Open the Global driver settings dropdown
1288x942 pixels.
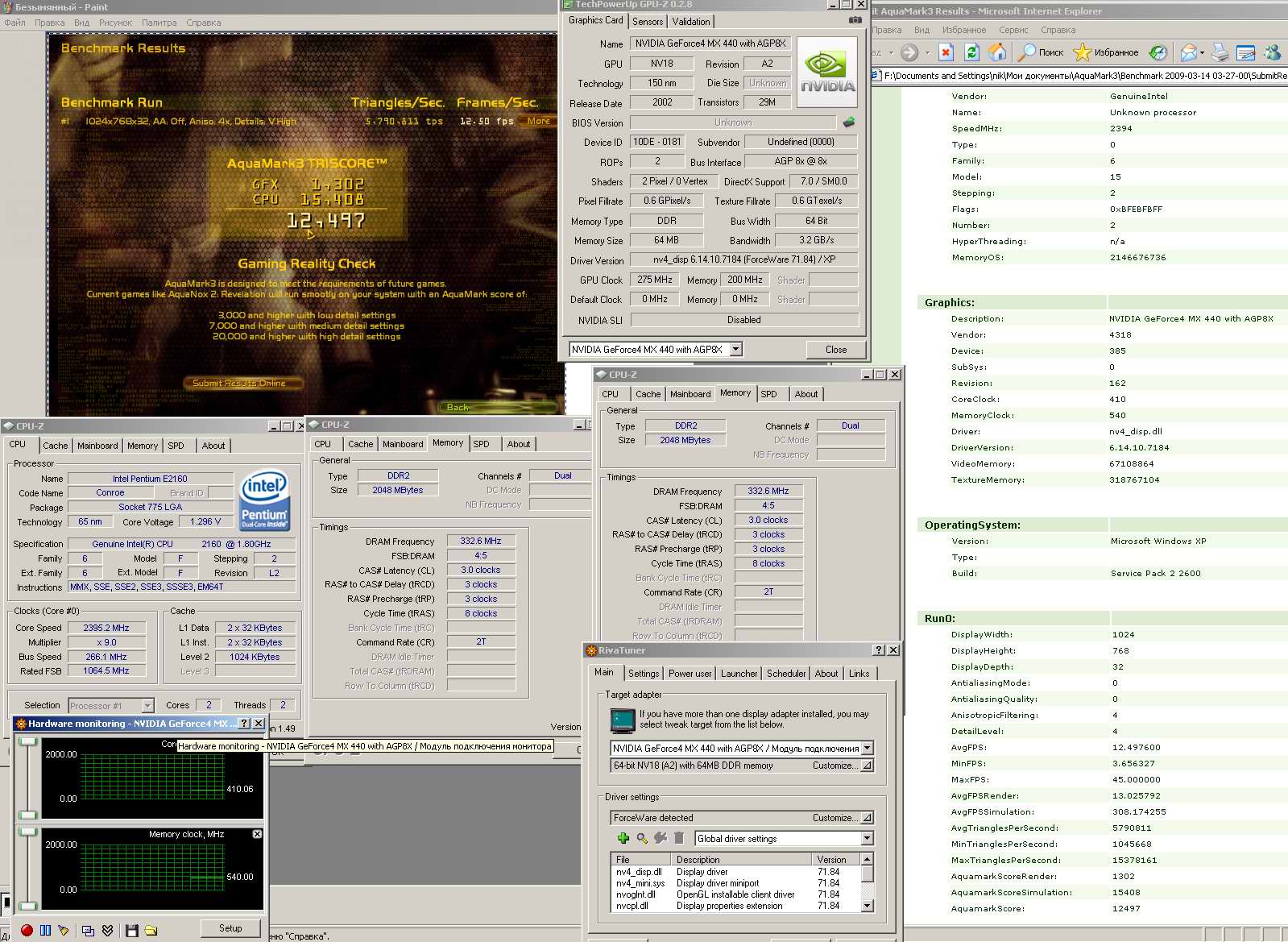tap(867, 838)
